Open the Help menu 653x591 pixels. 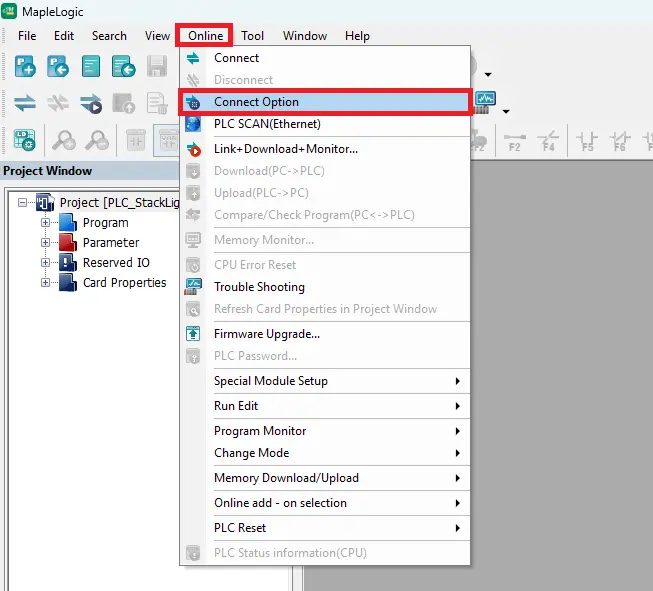pos(357,36)
